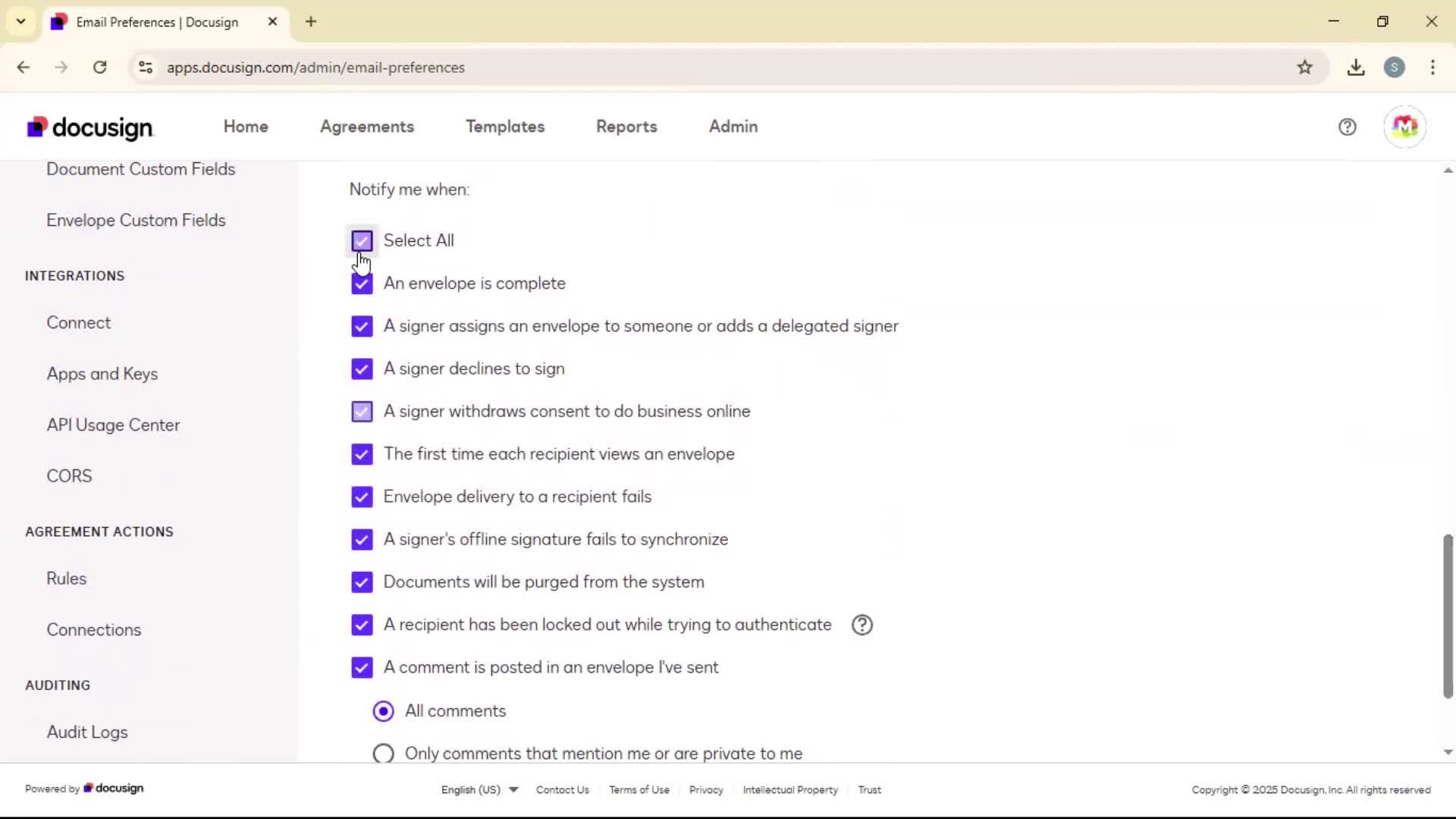The height and width of the screenshot is (819, 1456).
Task: Close the Email Preferences tab
Action: (x=272, y=21)
